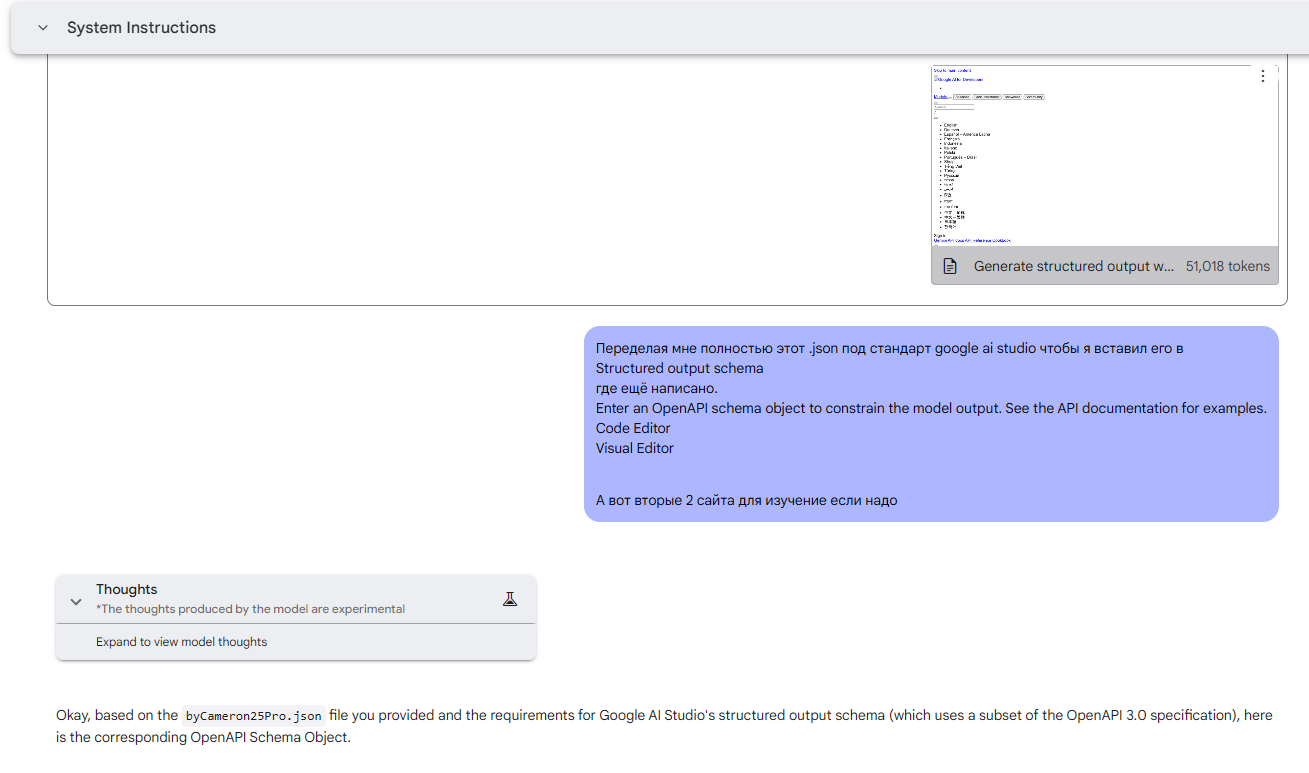Viewport: 1309px width, 773px height.
Task: Click the 'Structured output schema' text in message
Action: [679, 368]
